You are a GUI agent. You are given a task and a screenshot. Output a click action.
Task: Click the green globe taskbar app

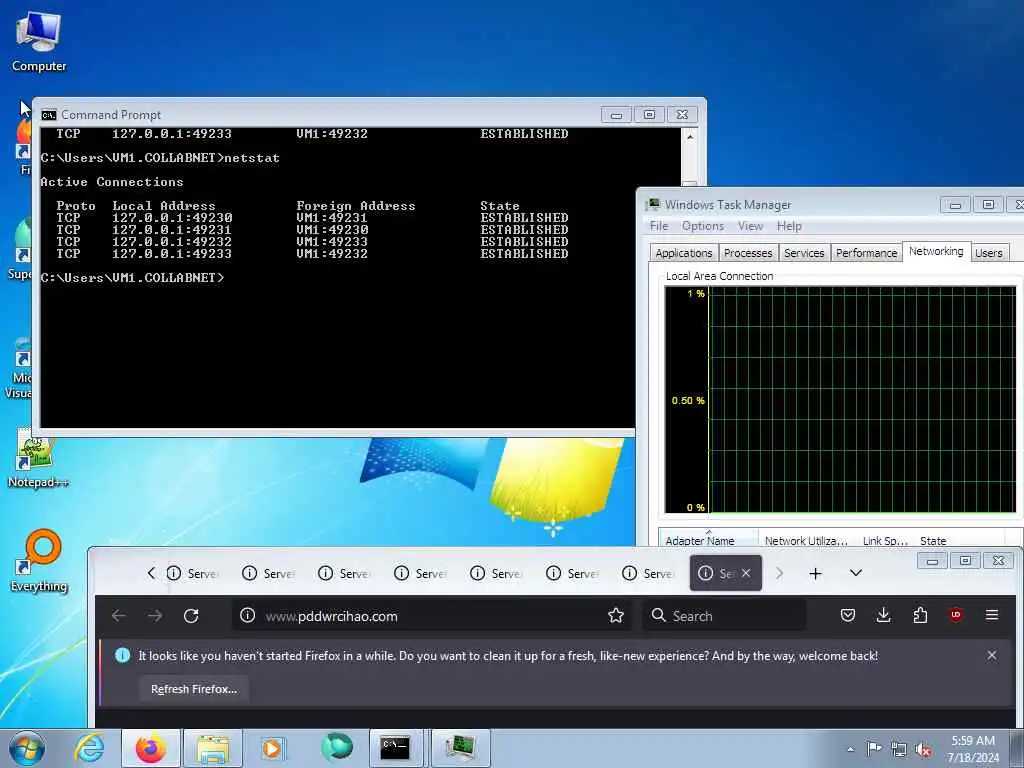(336, 747)
